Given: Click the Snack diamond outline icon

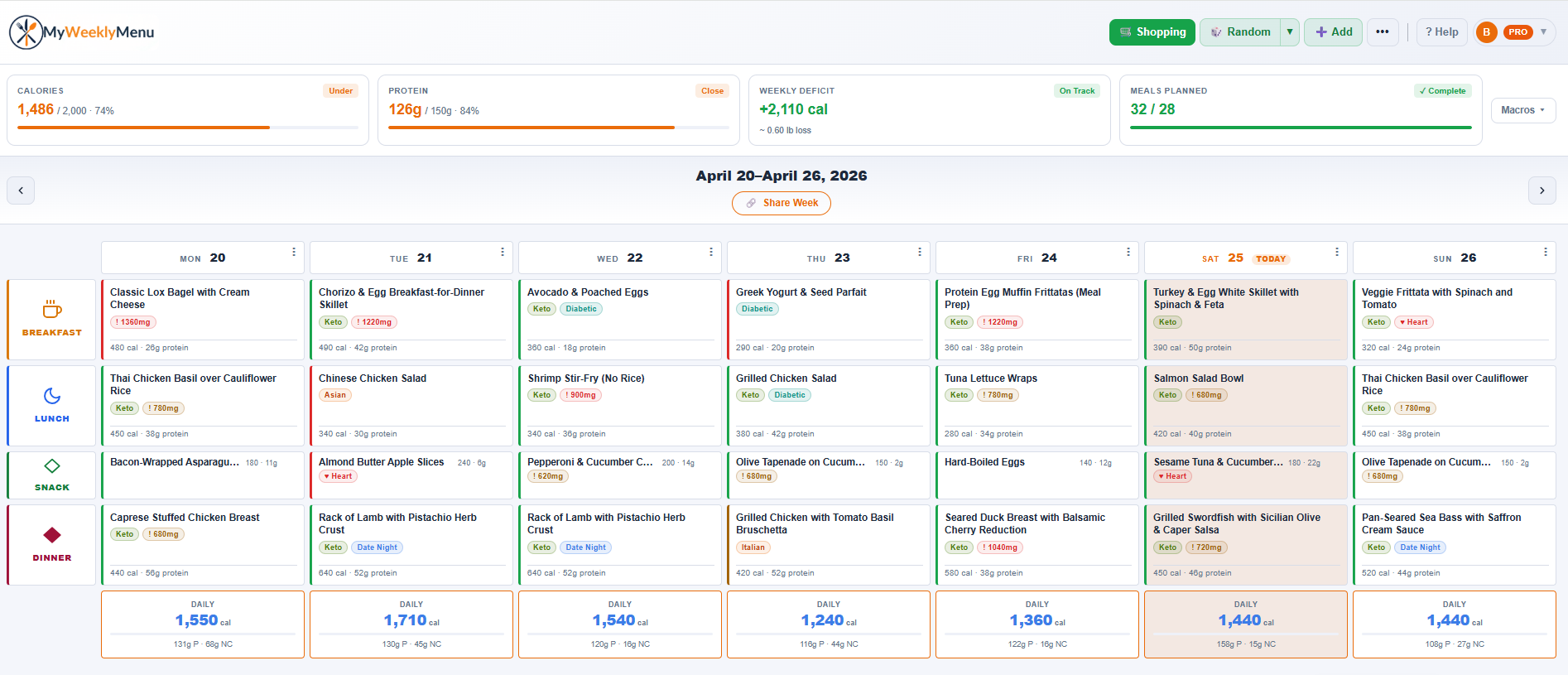Looking at the screenshot, I should (52, 466).
